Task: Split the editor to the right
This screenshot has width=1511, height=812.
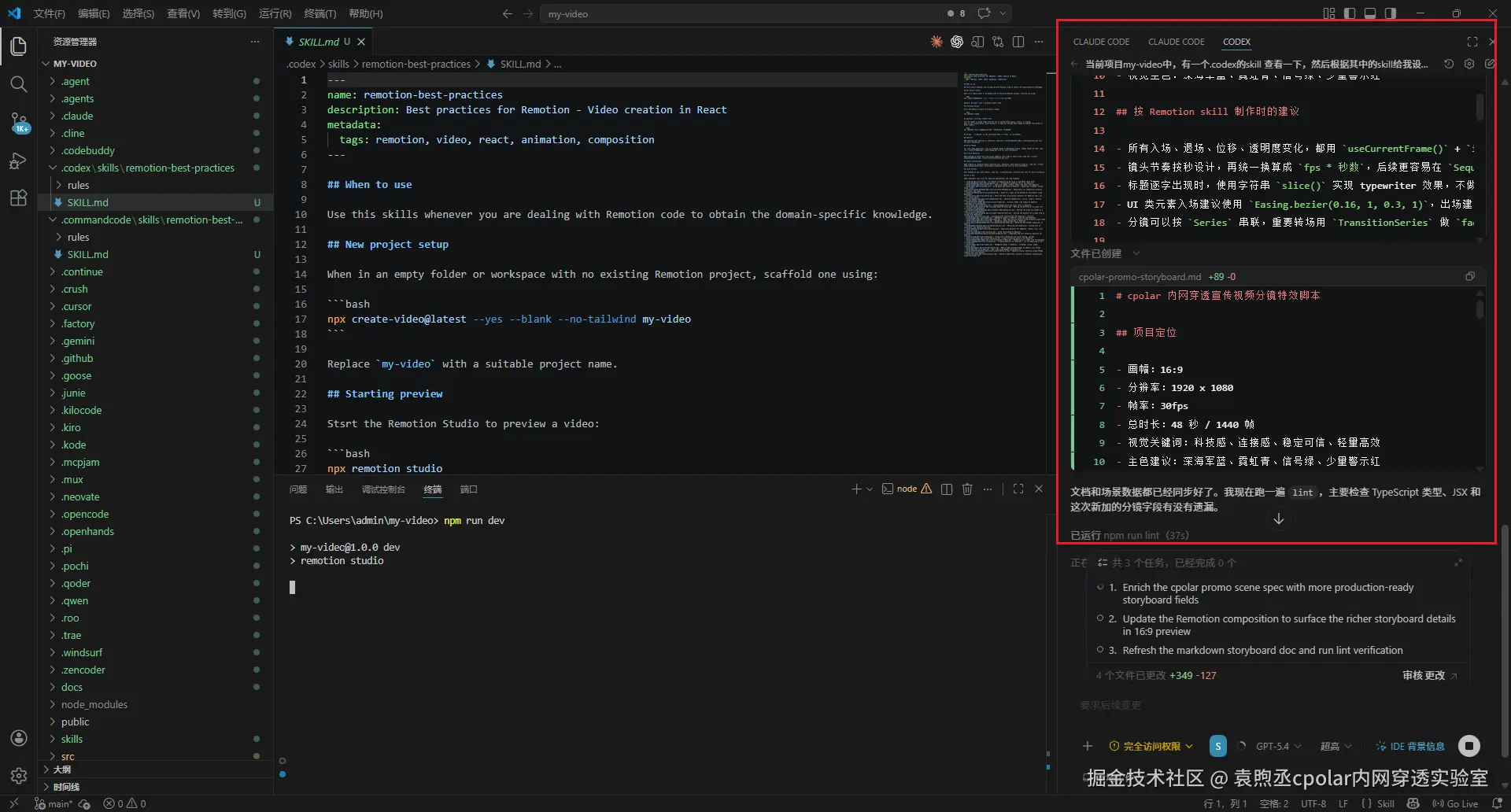Action: [1018, 42]
